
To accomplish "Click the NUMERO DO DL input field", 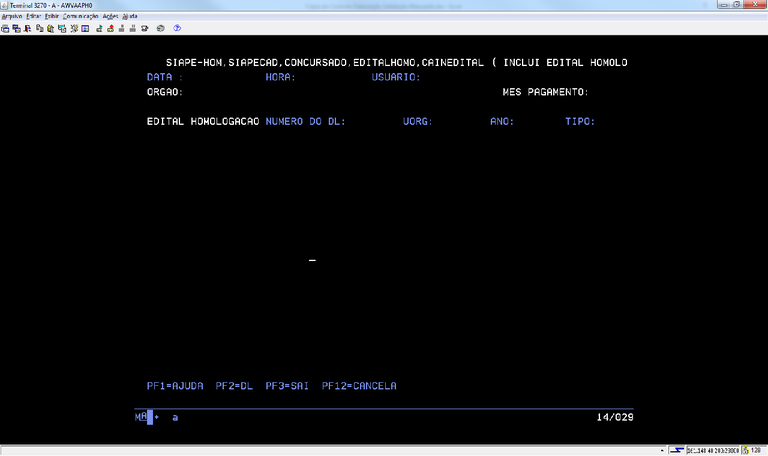I will [x=370, y=122].
